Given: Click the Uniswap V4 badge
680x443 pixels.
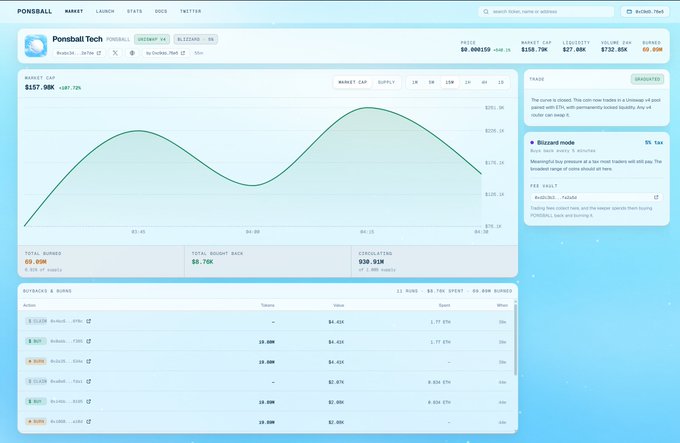Looking at the screenshot, I should (152, 39).
